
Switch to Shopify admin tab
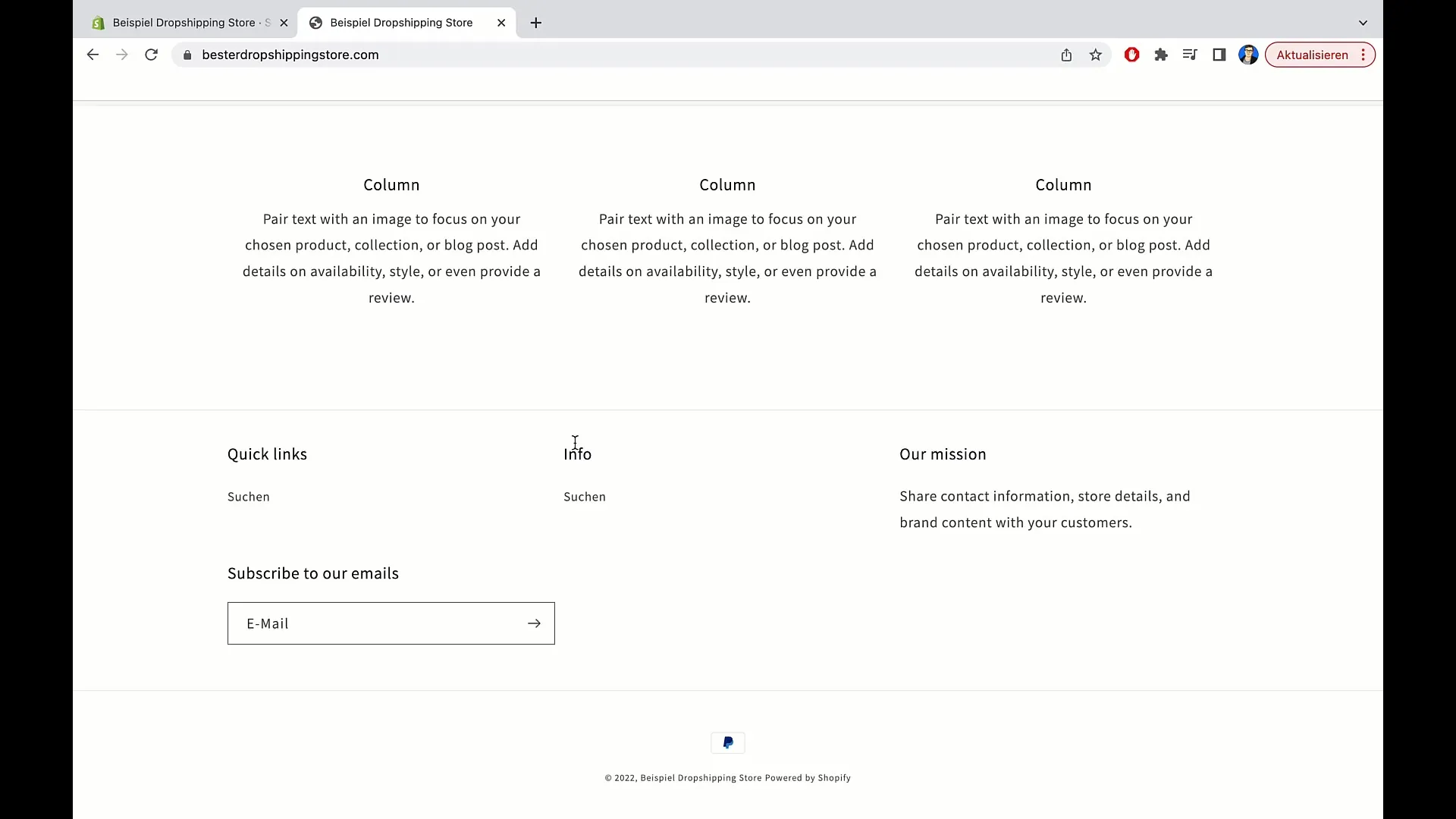click(190, 23)
